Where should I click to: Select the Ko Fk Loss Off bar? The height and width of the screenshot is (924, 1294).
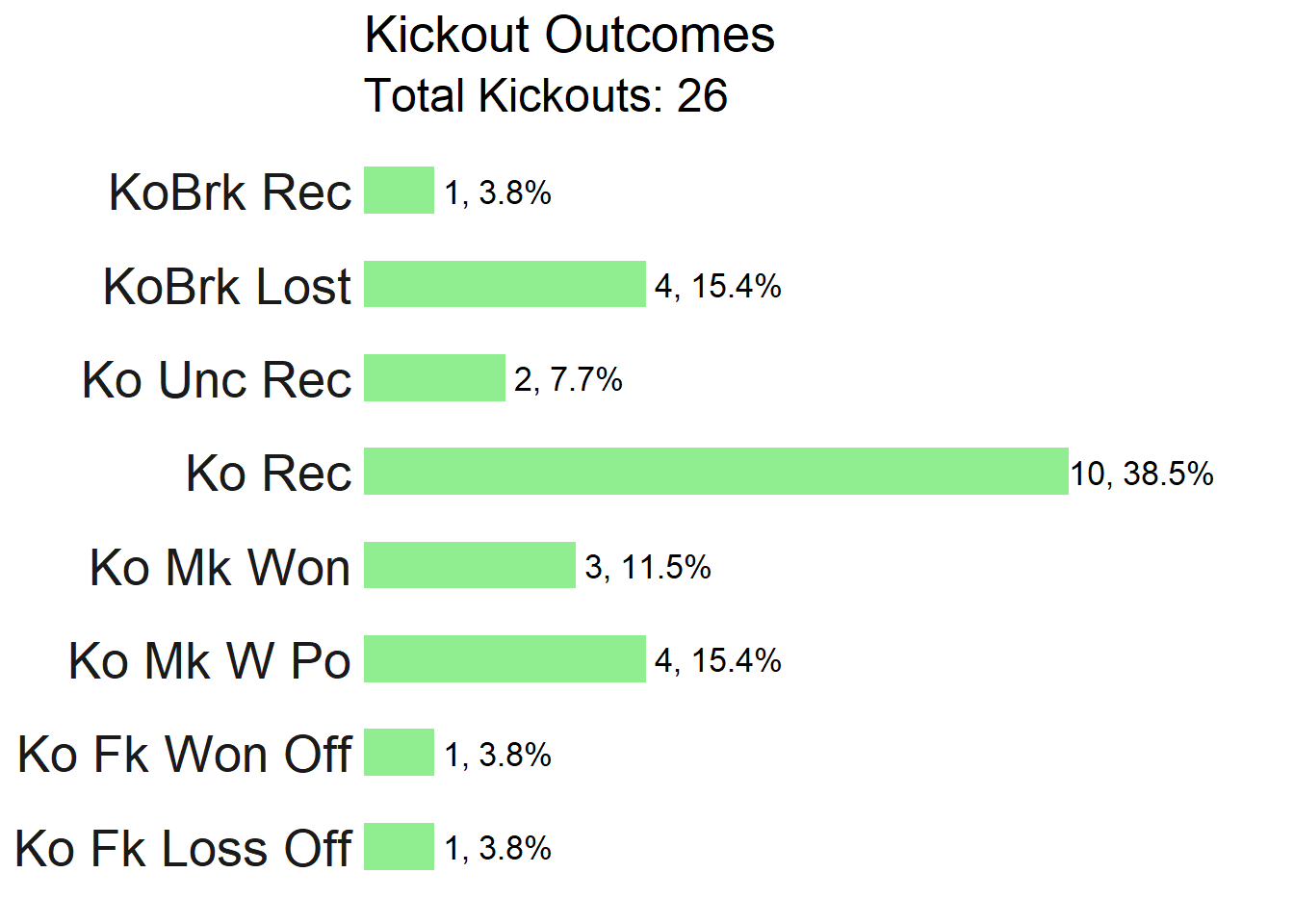click(399, 847)
